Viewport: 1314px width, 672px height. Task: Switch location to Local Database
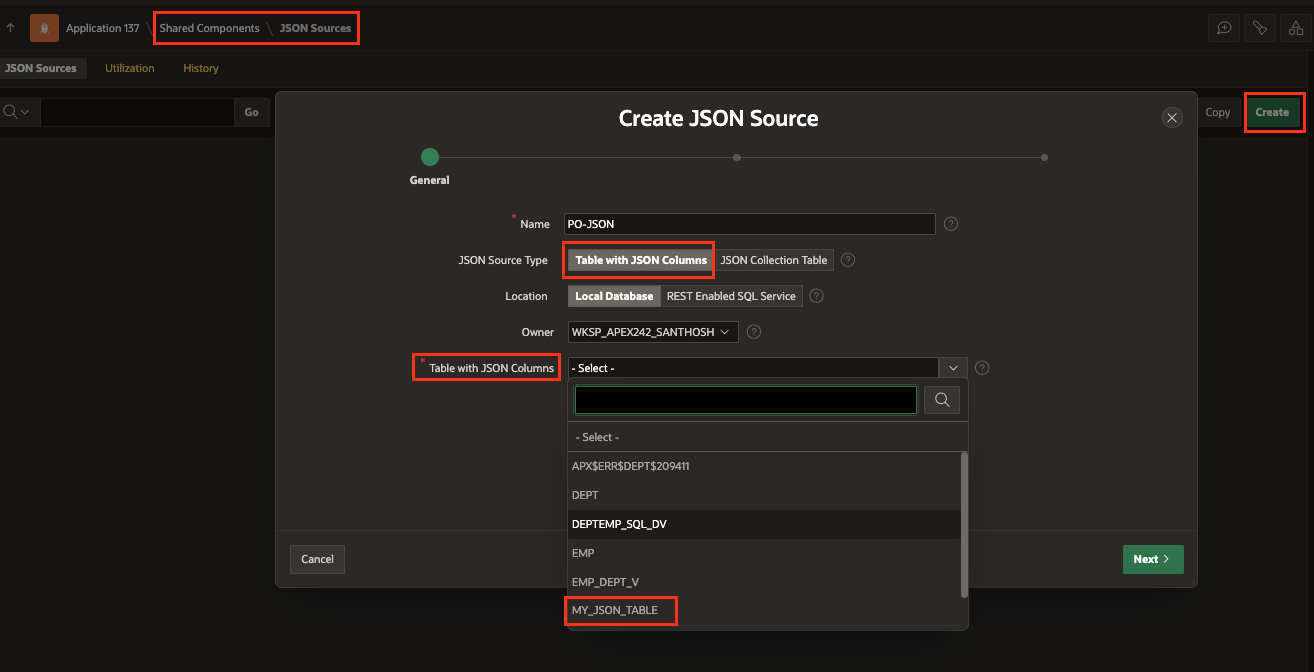pos(614,296)
